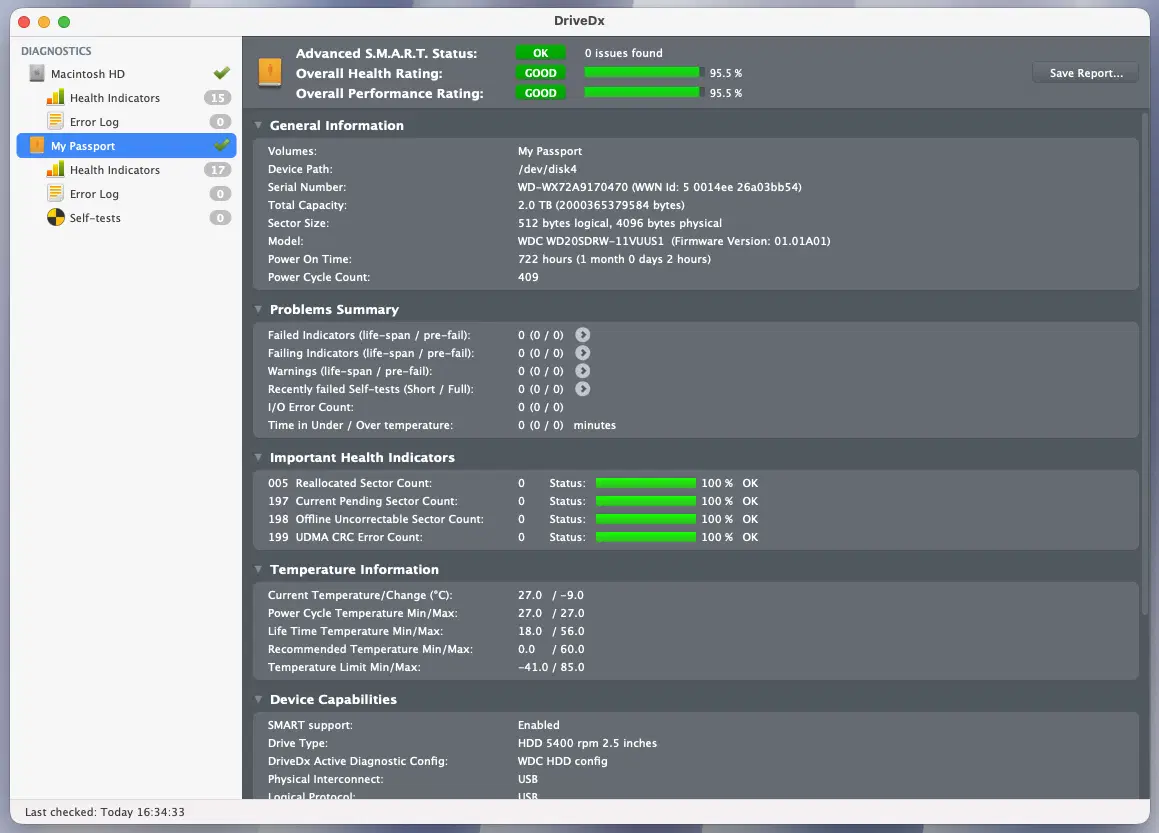
Task: Open Health Indicators under My Passport
Action: [126, 169]
